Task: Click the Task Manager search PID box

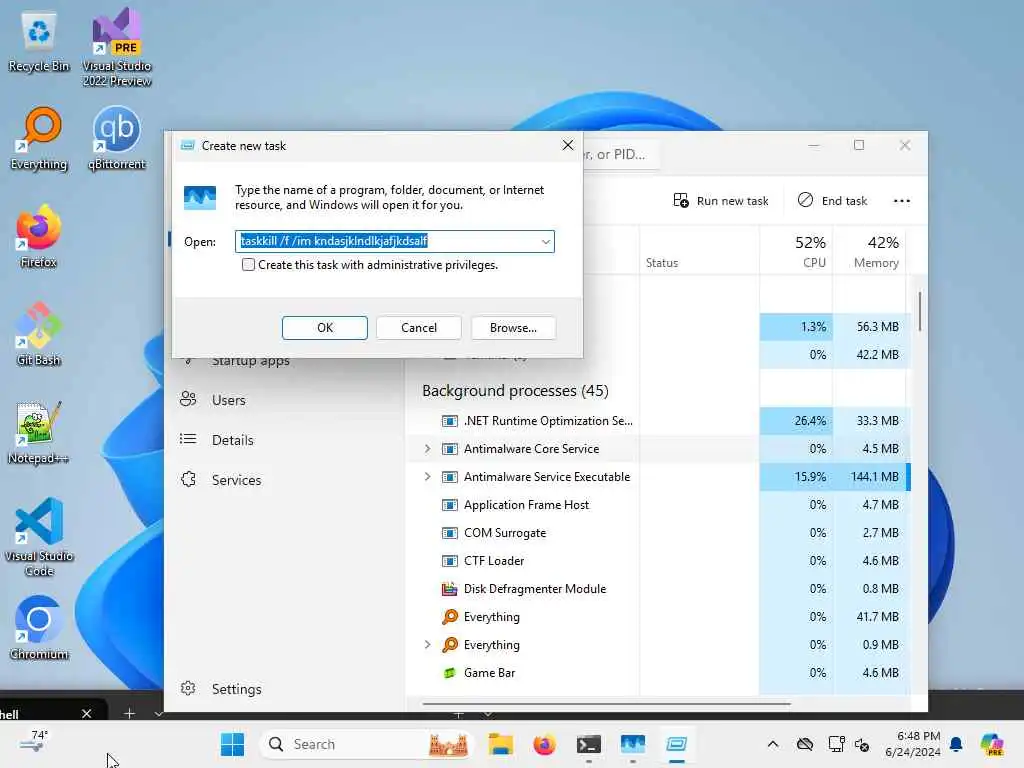Action: 620,154
